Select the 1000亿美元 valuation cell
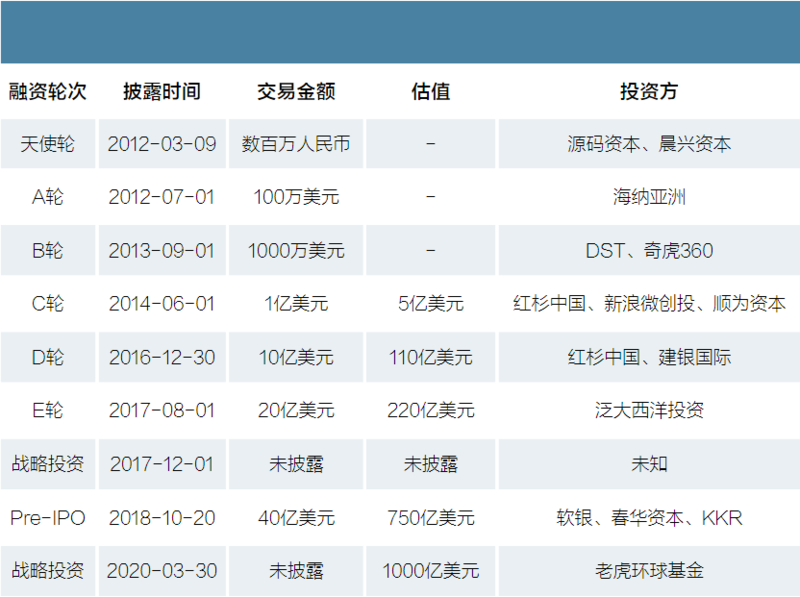800x597 pixels. click(430, 571)
